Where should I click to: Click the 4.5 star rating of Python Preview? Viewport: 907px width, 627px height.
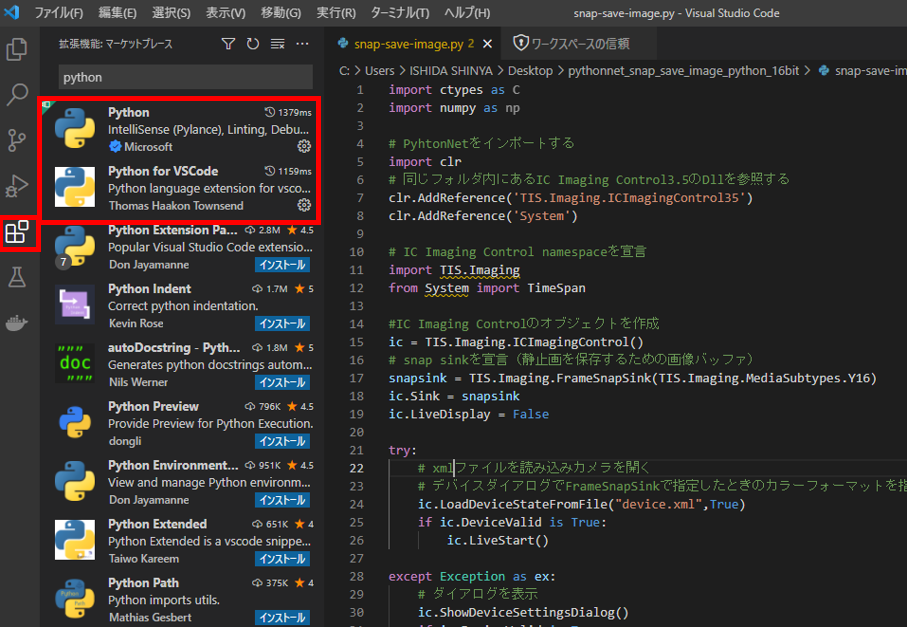pyautogui.click(x=300, y=406)
